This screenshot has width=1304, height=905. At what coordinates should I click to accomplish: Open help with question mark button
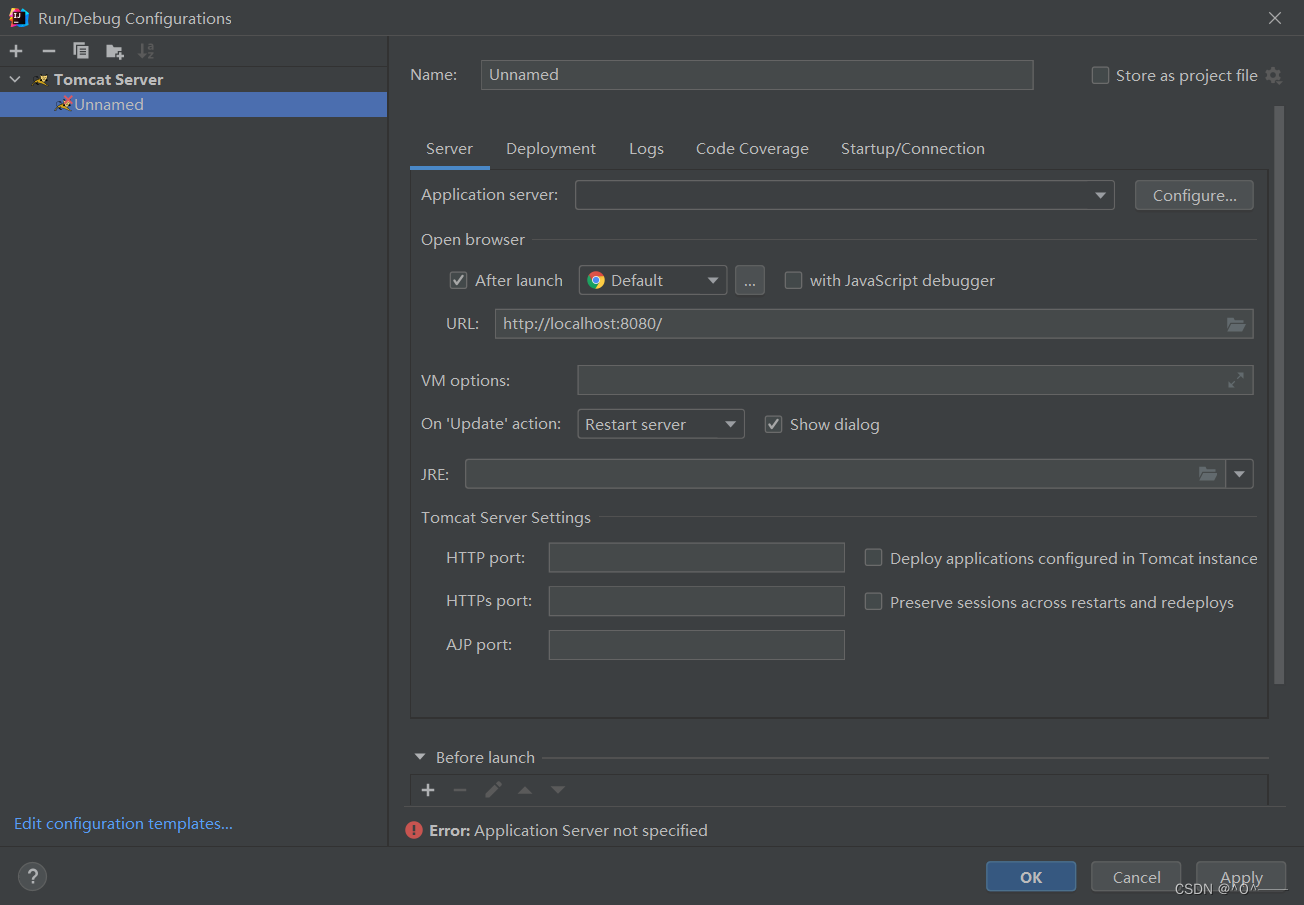click(32, 877)
